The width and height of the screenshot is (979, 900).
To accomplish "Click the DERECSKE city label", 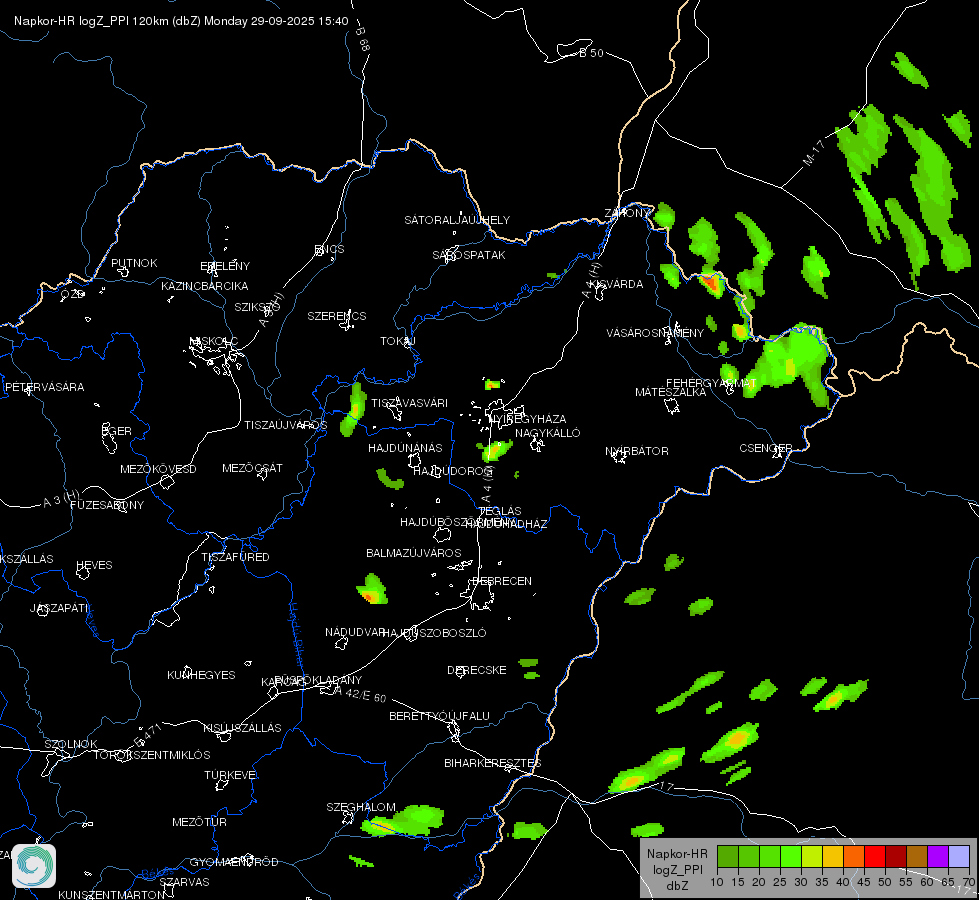I will [477, 670].
